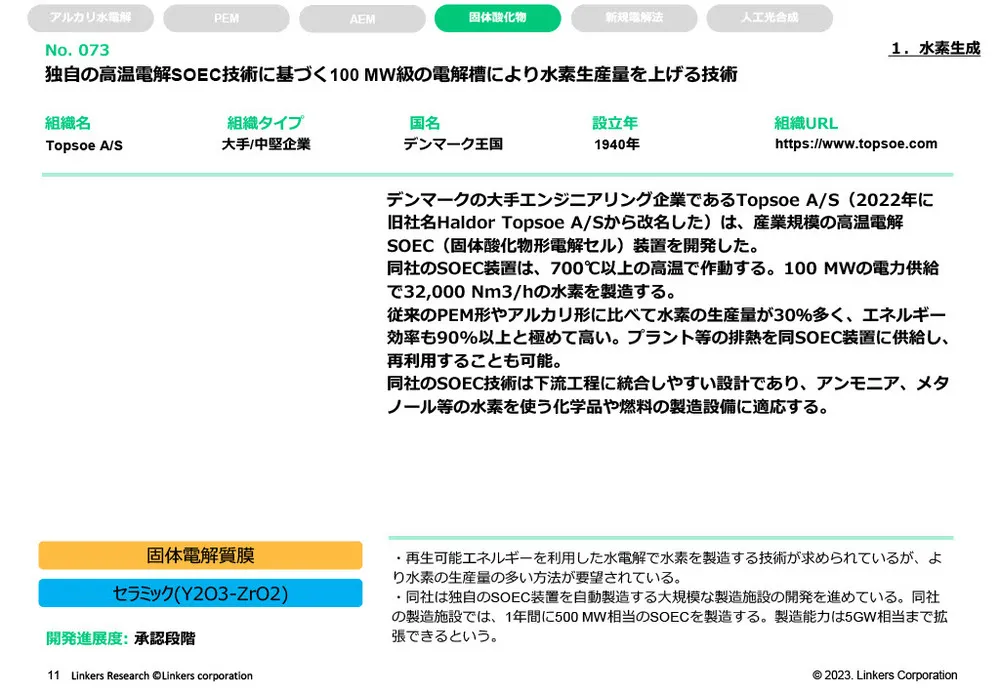Click the 1．水素生成 section link
Image resolution: width=1000 pixels, height=692 pixels.
point(934,48)
